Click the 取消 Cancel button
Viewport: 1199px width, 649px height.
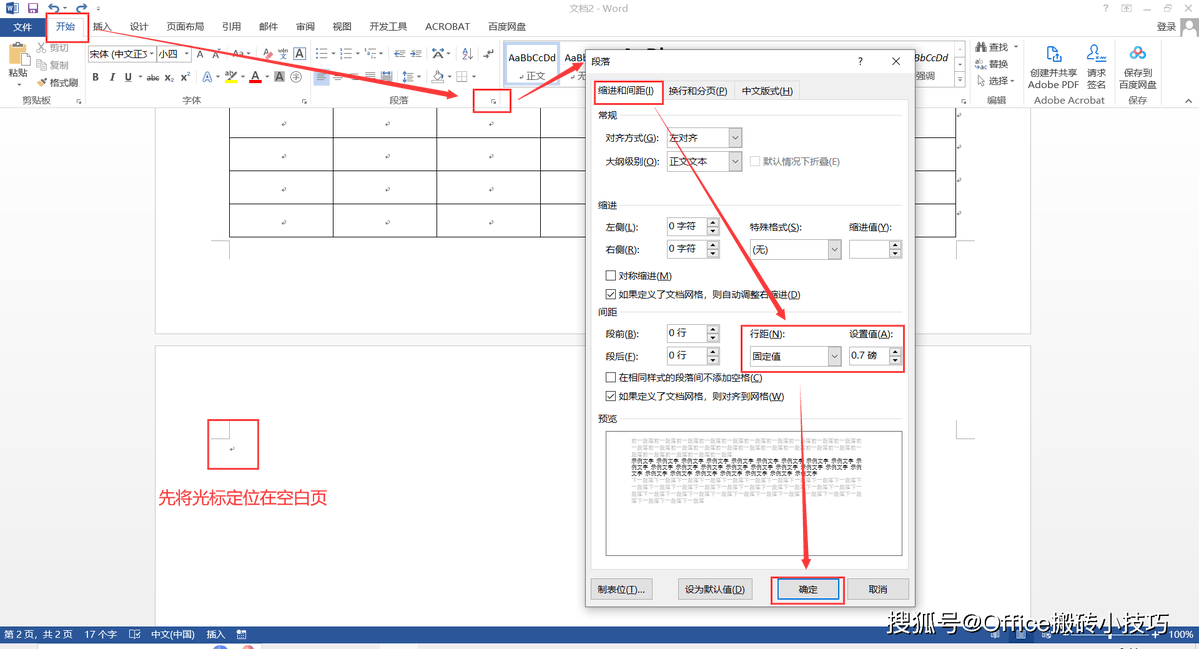(x=878, y=589)
